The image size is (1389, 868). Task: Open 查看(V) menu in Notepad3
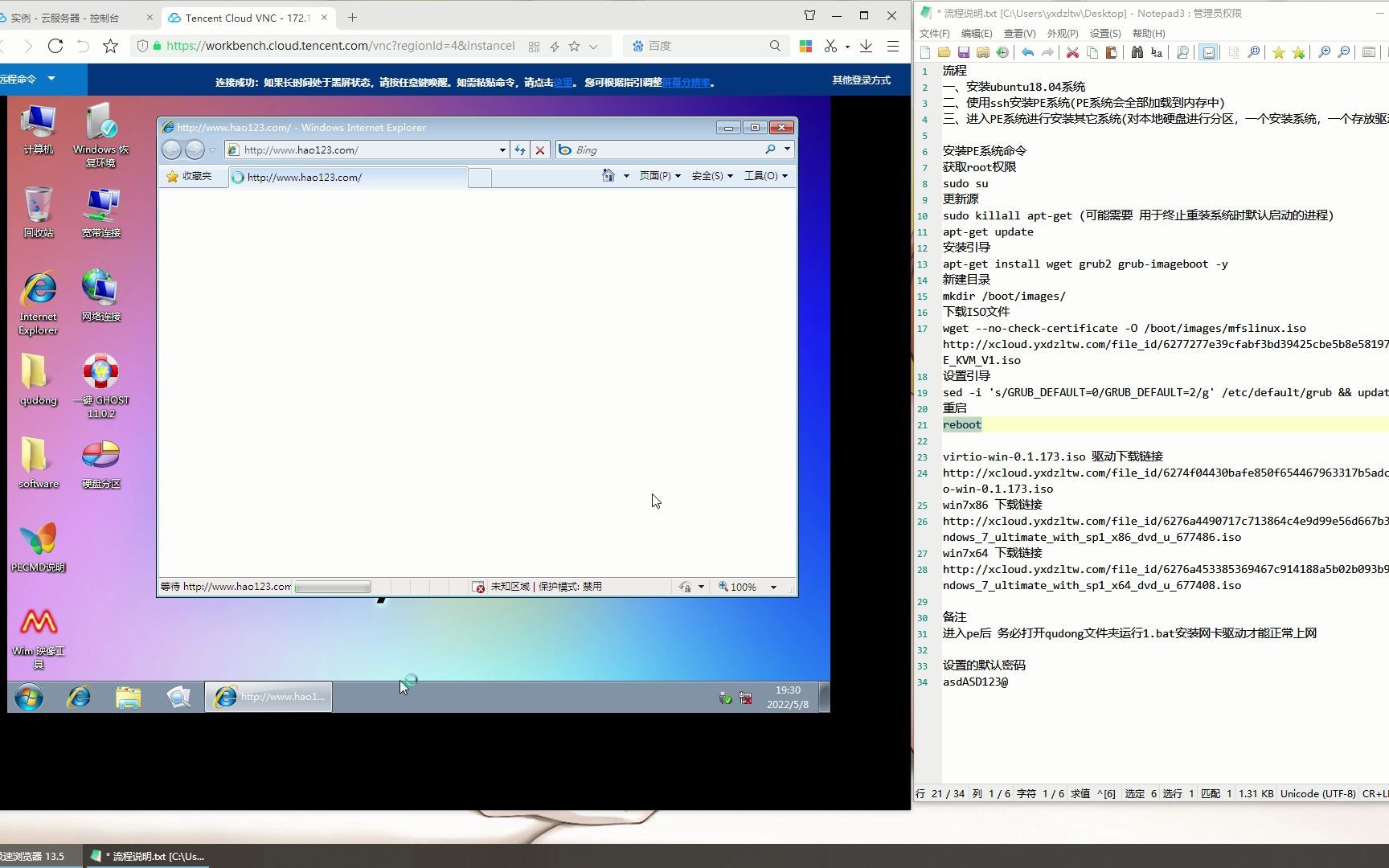(x=1019, y=33)
